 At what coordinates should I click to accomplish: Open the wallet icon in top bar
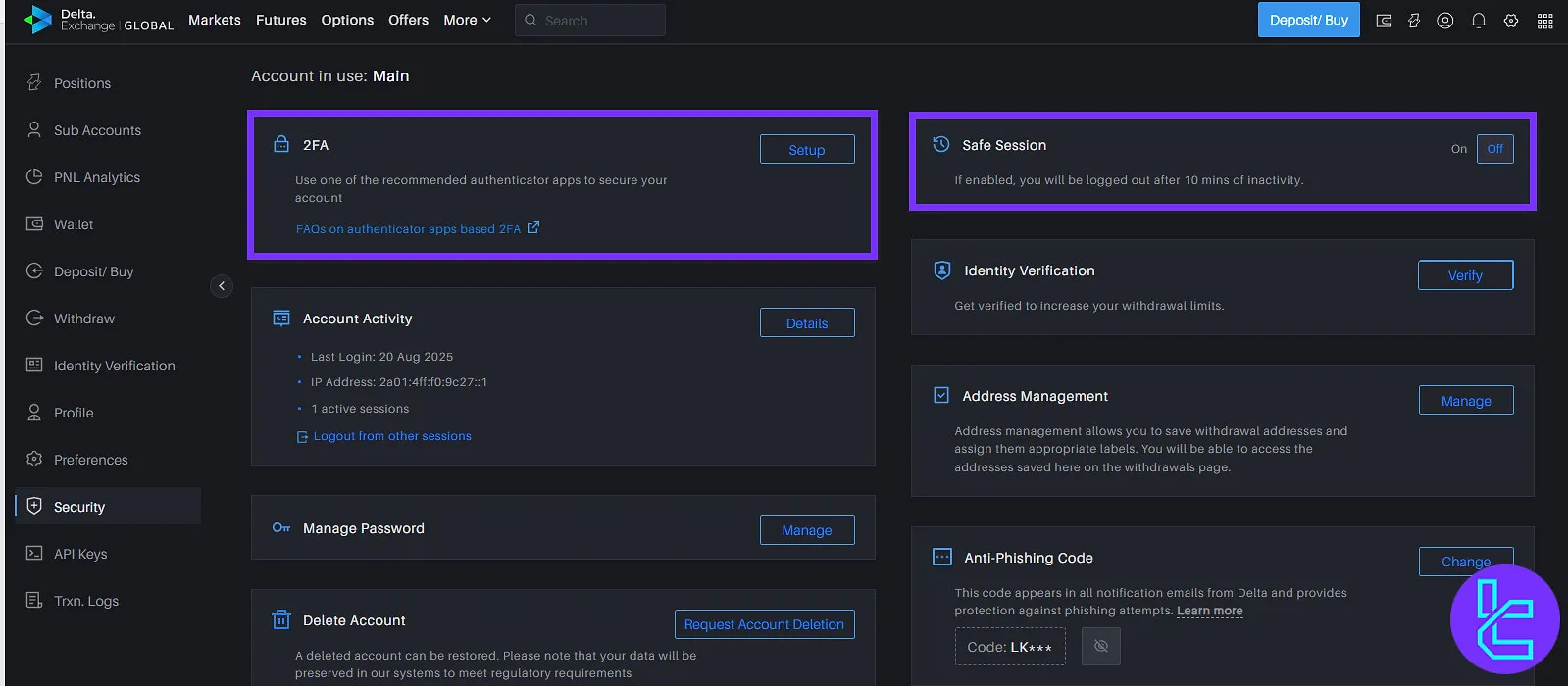(1384, 21)
